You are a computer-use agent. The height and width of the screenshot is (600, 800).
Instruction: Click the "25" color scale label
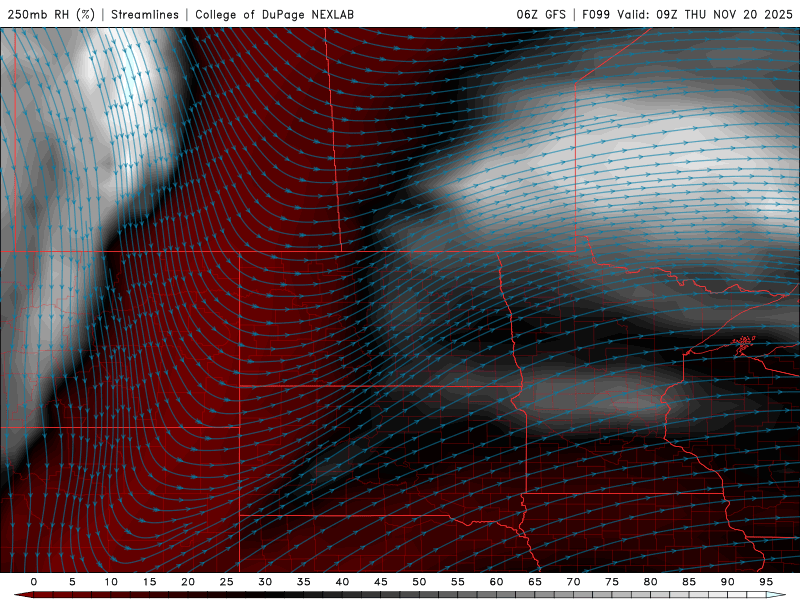point(227,582)
